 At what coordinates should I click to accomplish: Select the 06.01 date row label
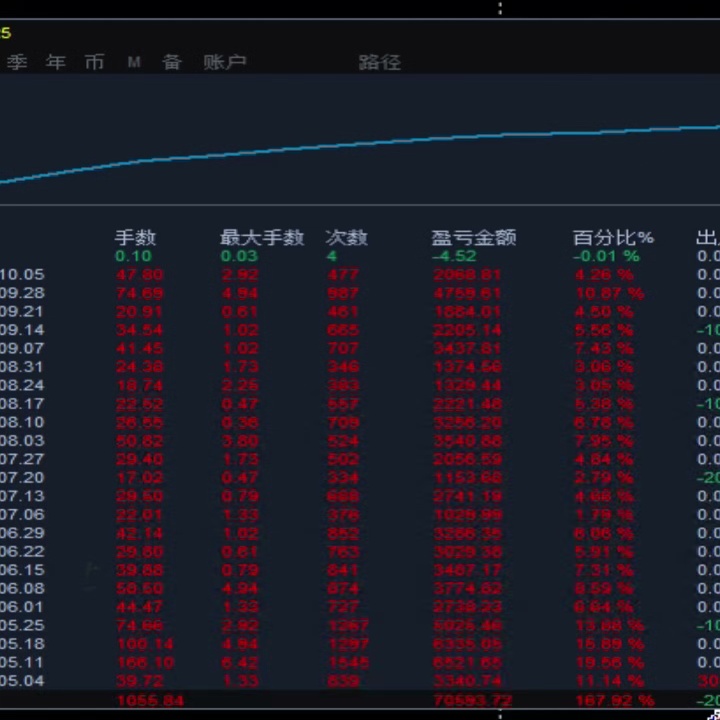pos(21,607)
